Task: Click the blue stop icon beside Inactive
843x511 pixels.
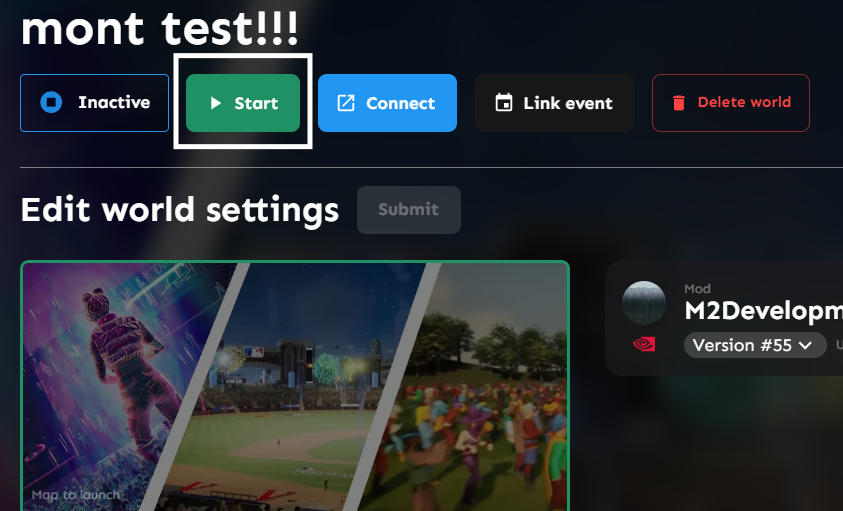Action: point(51,102)
